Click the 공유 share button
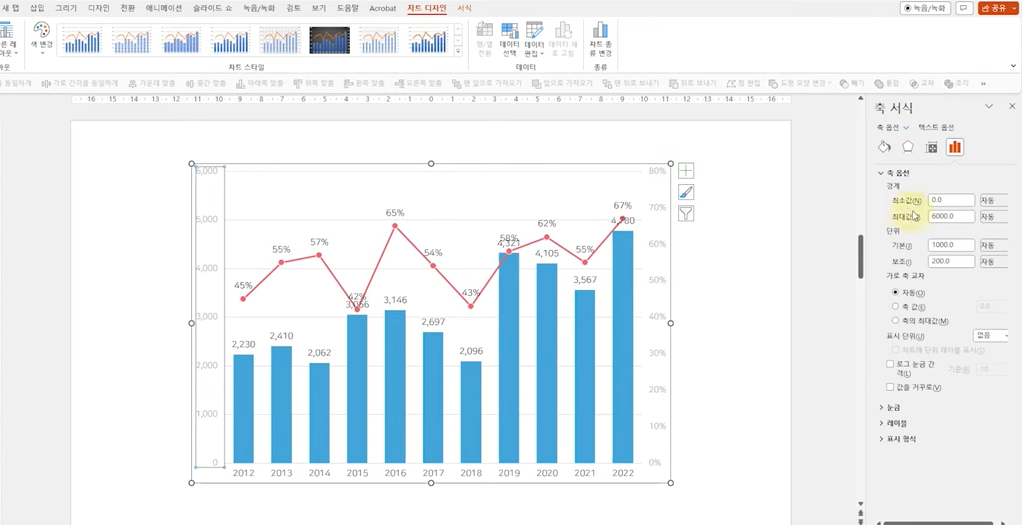 click(x=998, y=8)
